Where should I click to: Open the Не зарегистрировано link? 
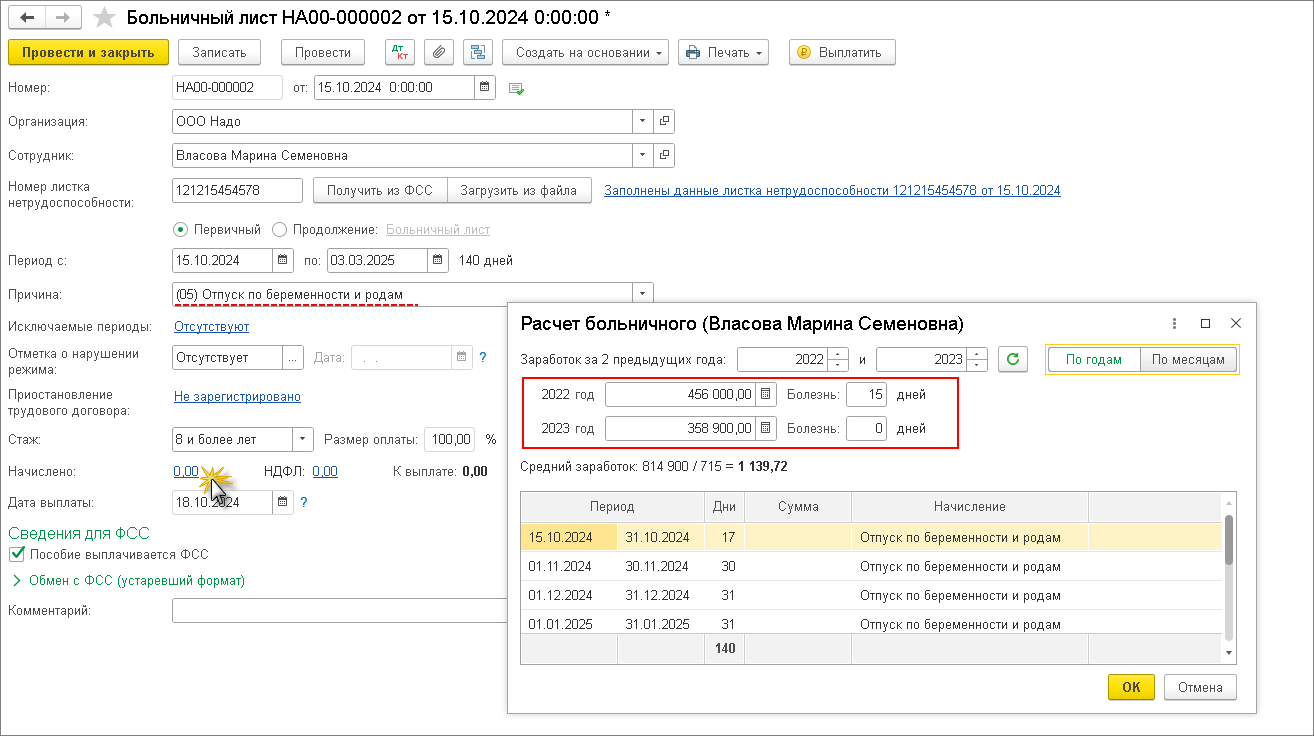click(237, 396)
